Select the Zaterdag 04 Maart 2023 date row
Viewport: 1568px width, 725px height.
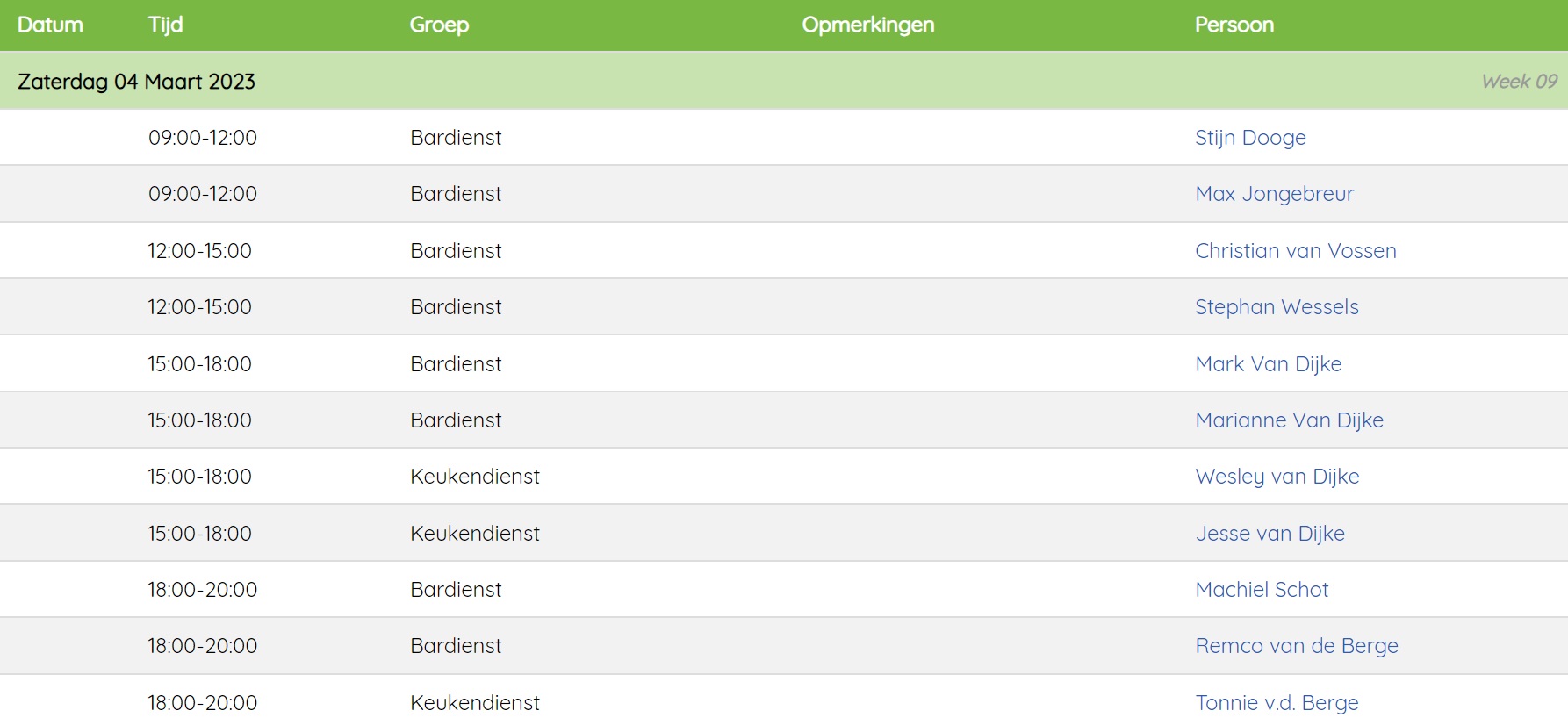tap(784, 81)
